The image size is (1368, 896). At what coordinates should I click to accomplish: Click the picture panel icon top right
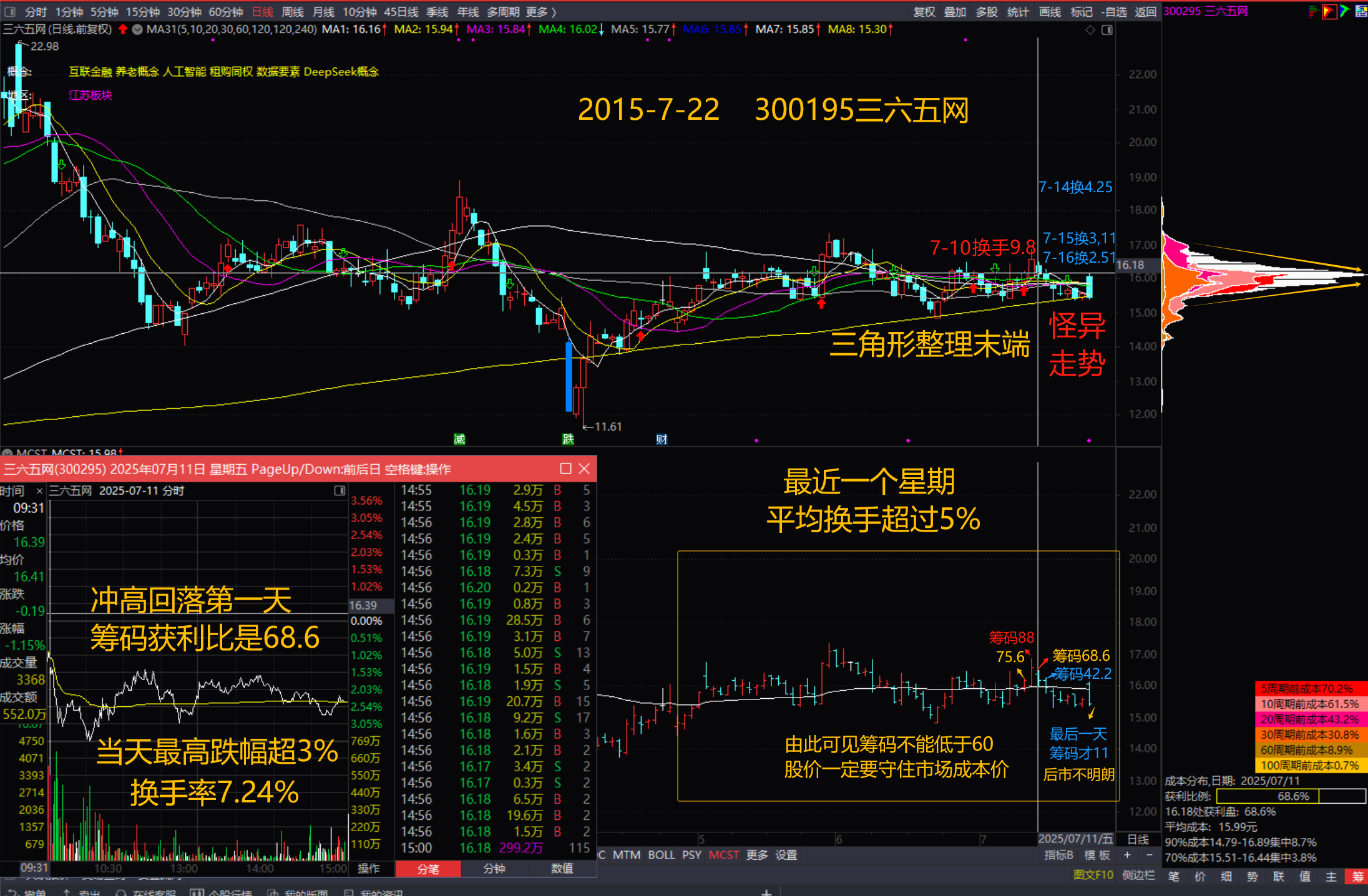tap(1361, 11)
